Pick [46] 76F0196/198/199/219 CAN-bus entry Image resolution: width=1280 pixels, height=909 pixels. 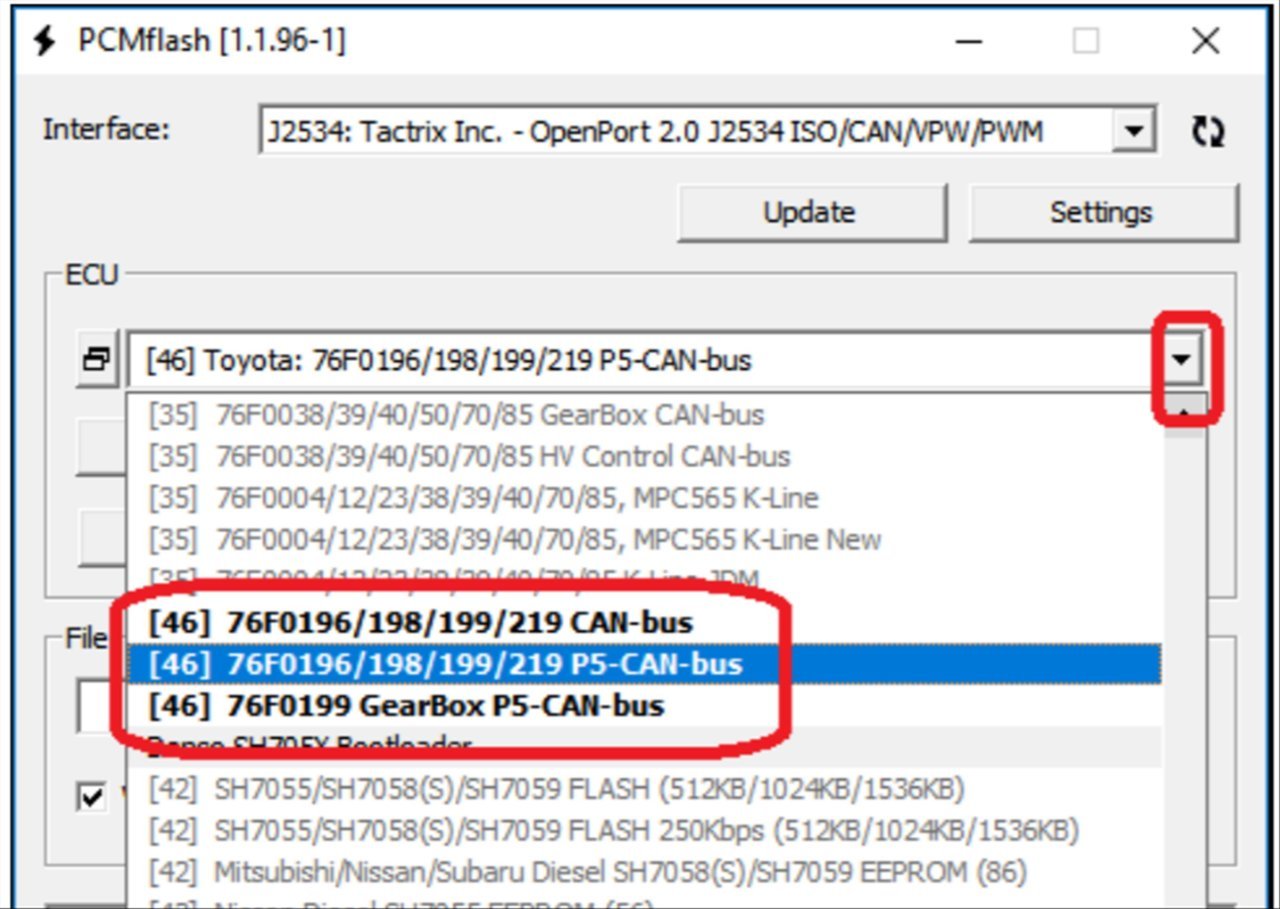[644, 622]
